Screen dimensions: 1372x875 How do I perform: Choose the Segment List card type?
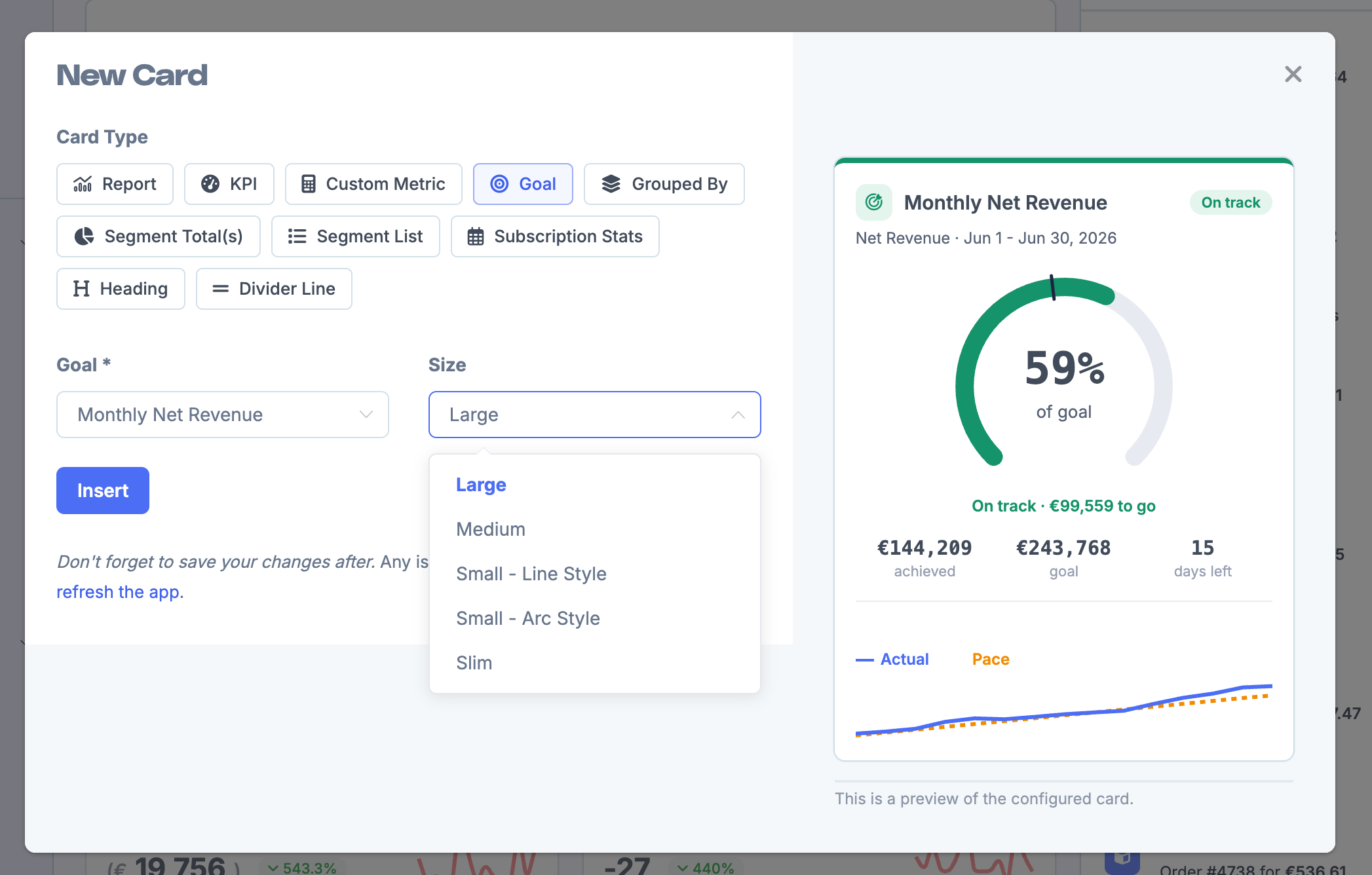coord(356,236)
